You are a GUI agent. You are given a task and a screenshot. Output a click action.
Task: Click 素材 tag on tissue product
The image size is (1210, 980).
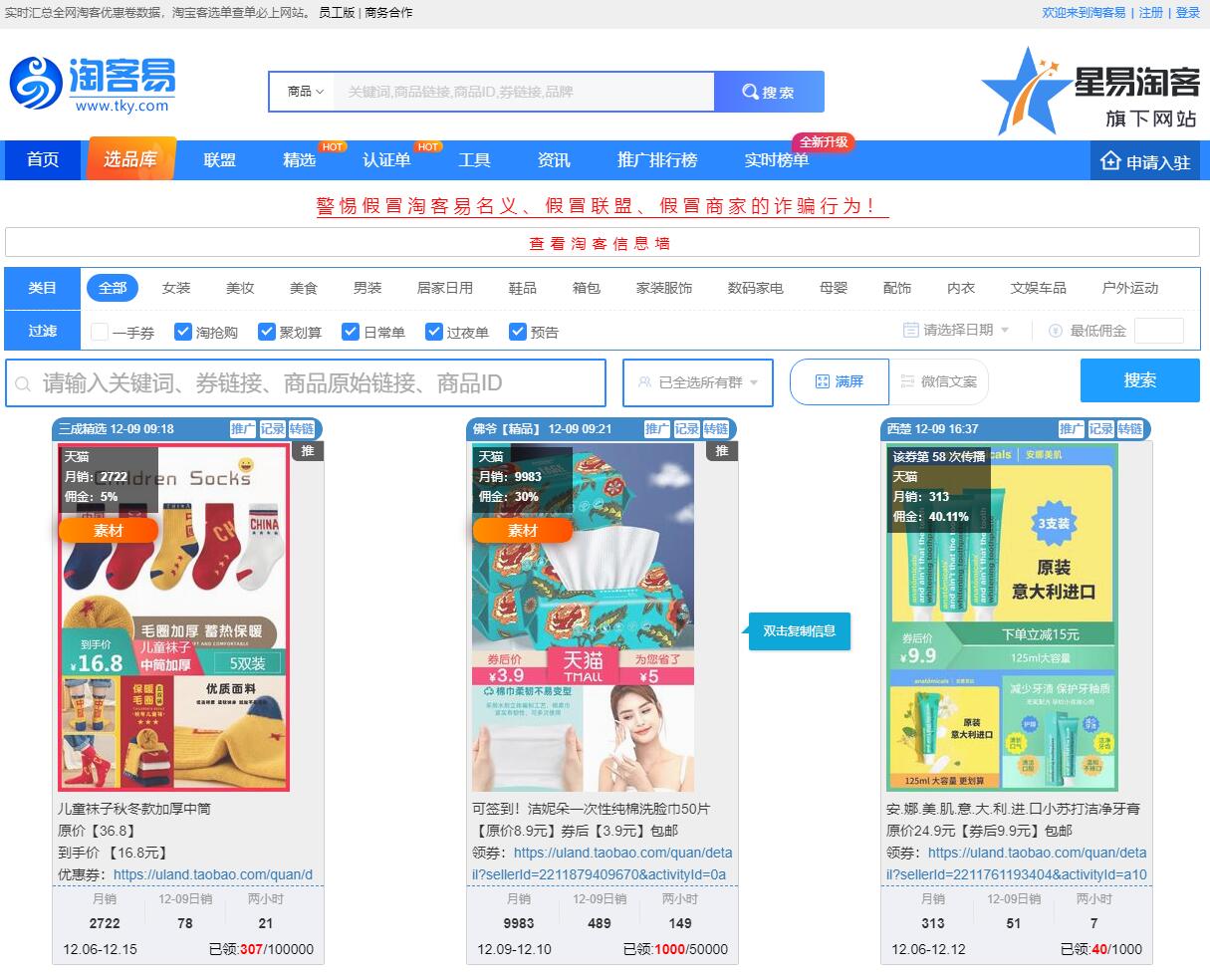coord(523,531)
